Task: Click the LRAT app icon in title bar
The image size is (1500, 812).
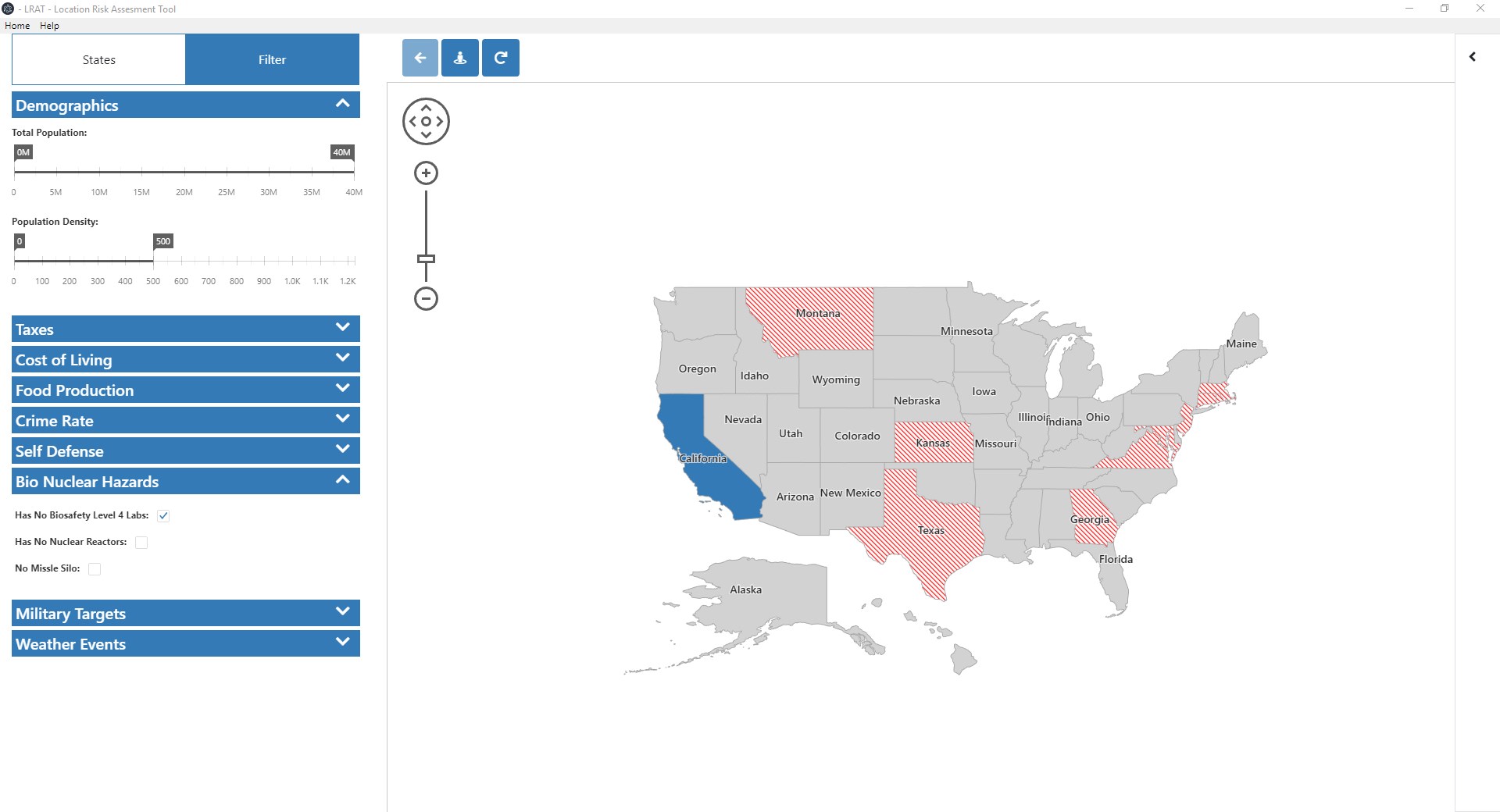Action: point(8,9)
